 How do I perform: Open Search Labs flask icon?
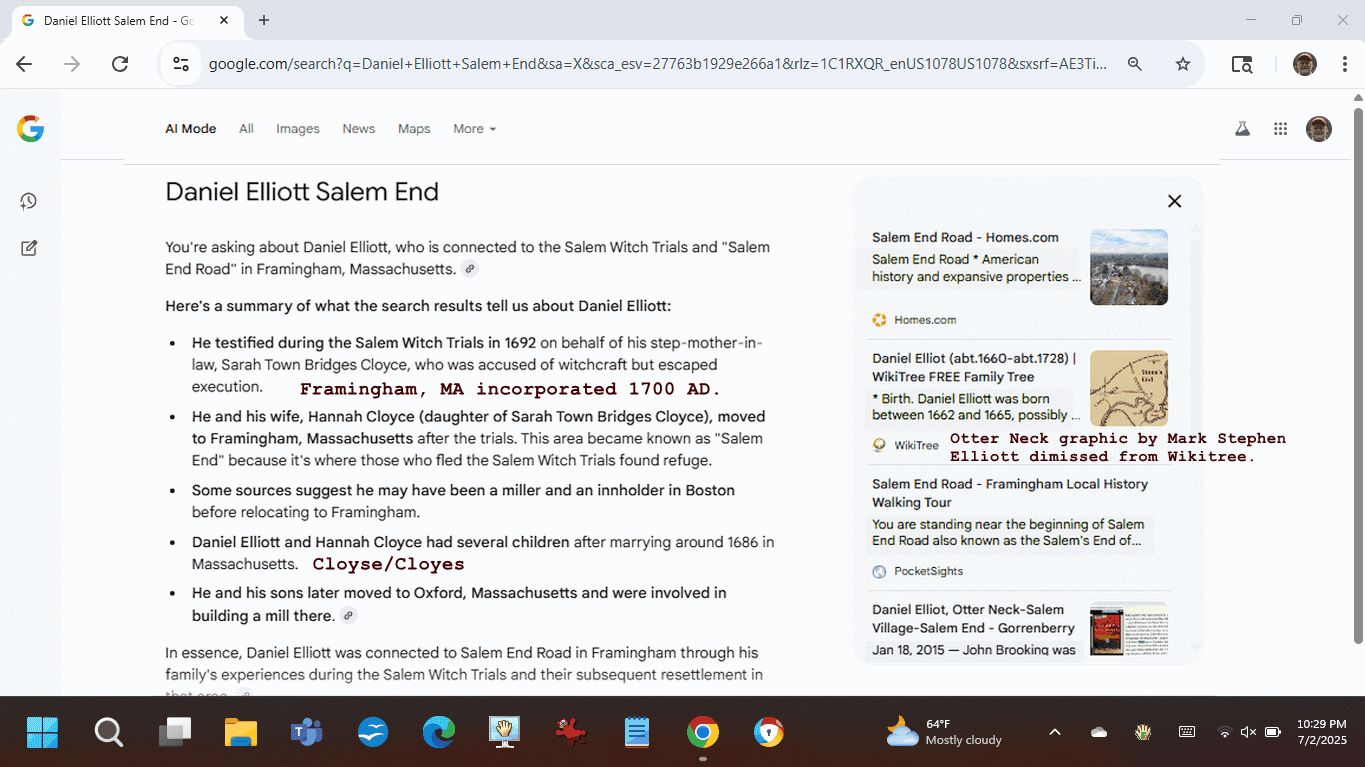coord(1242,129)
